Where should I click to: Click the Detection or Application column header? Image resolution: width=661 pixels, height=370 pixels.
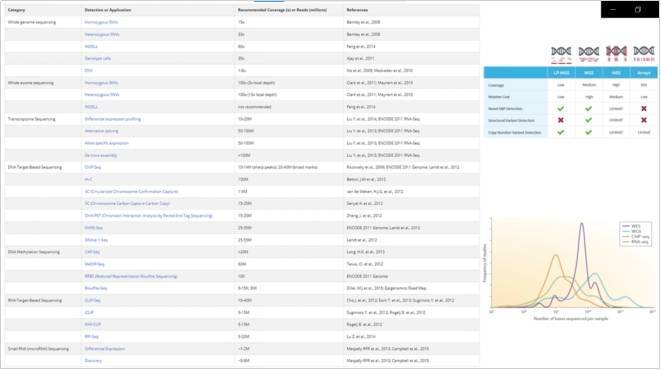[108, 10]
